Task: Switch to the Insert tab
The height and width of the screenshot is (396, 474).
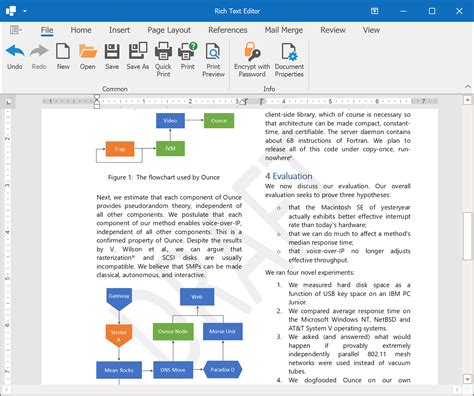Action: pyautogui.click(x=119, y=30)
